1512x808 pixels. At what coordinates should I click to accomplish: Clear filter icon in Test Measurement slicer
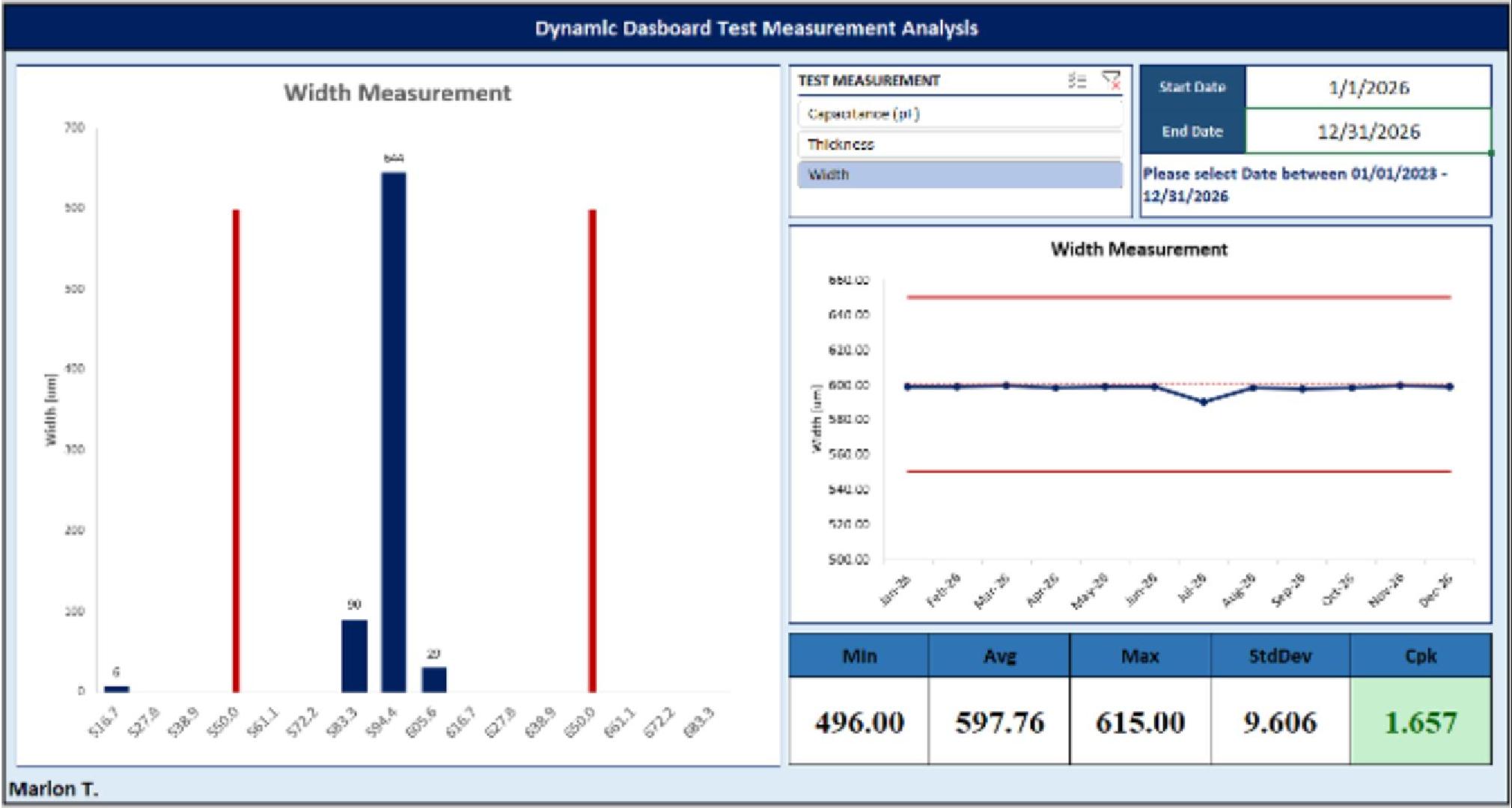click(1112, 80)
